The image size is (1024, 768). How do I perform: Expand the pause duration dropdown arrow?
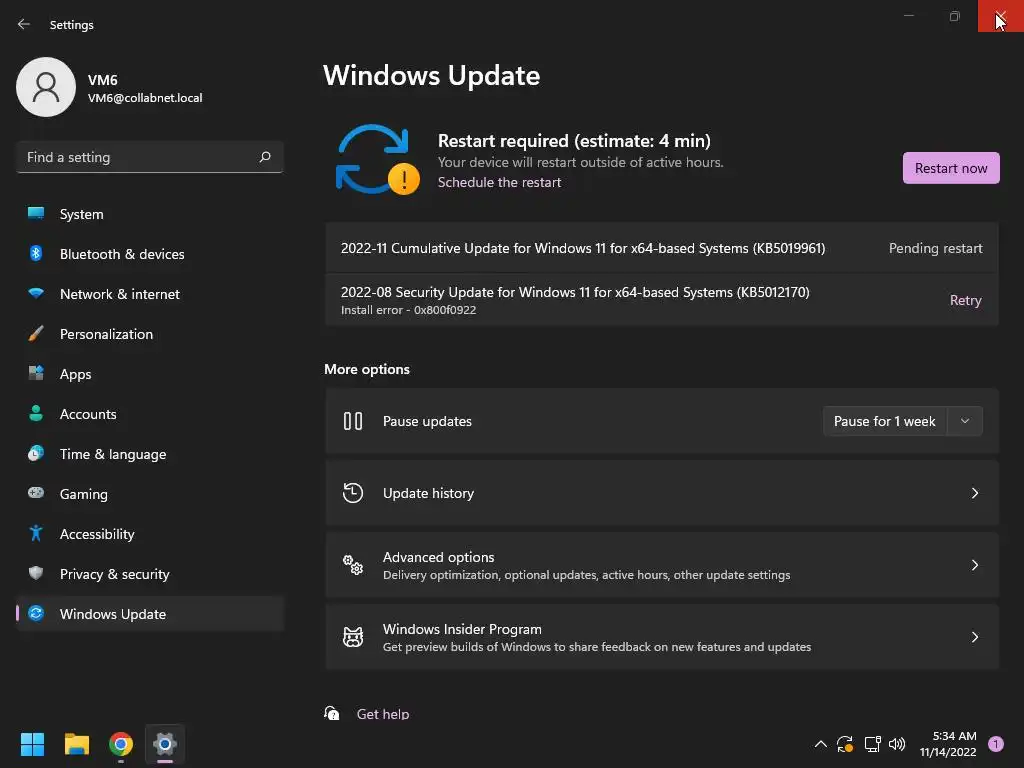(x=965, y=421)
